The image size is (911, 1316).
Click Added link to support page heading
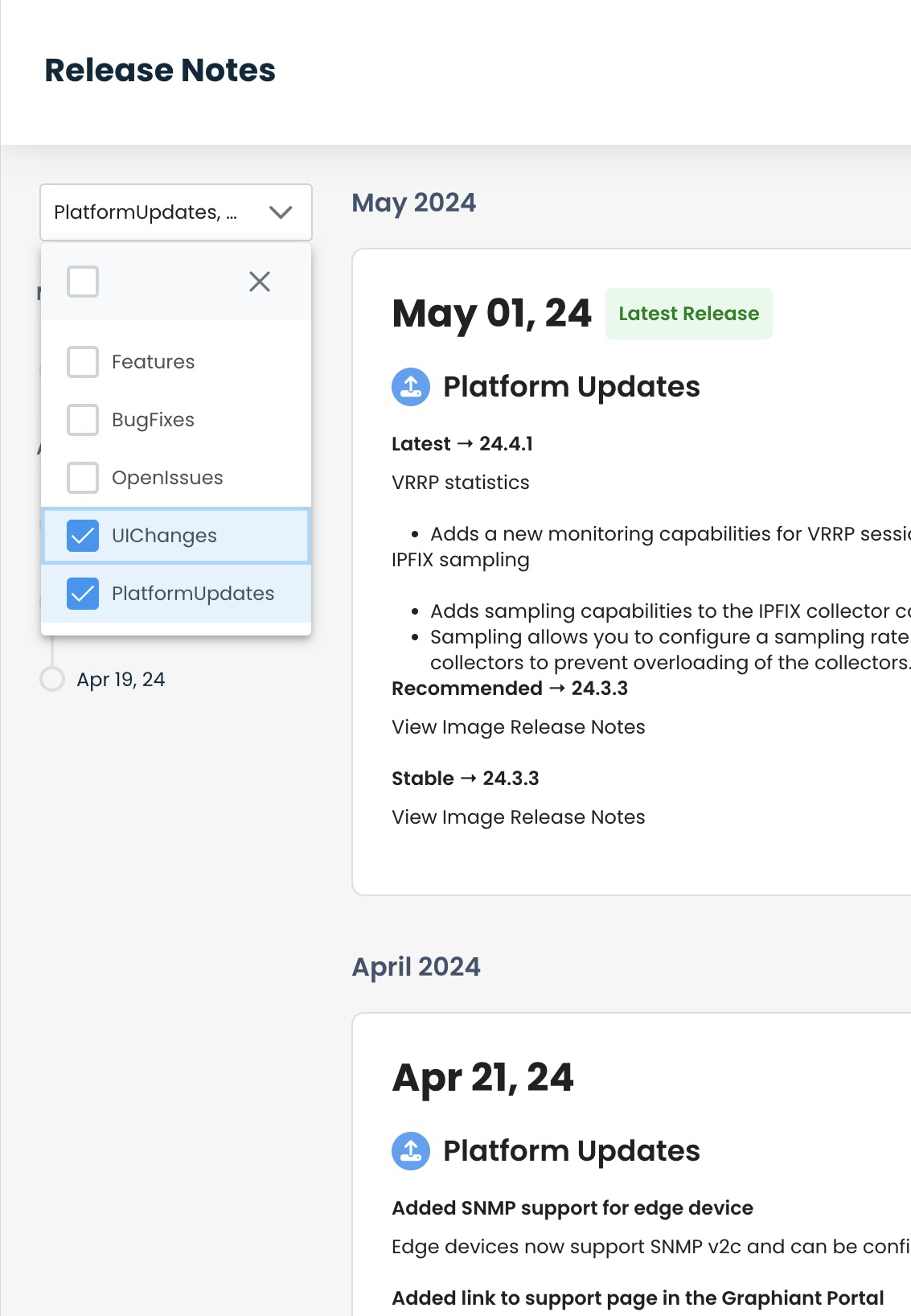[x=638, y=1298]
